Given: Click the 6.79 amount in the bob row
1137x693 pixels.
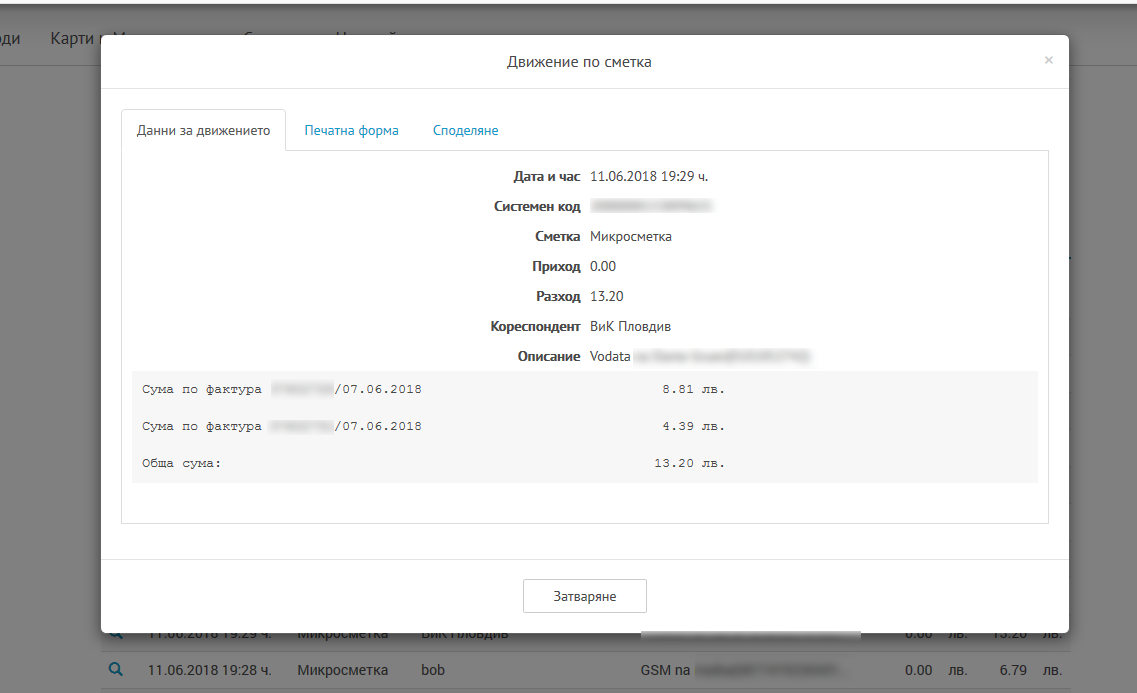Looking at the screenshot, I should [1012, 670].
